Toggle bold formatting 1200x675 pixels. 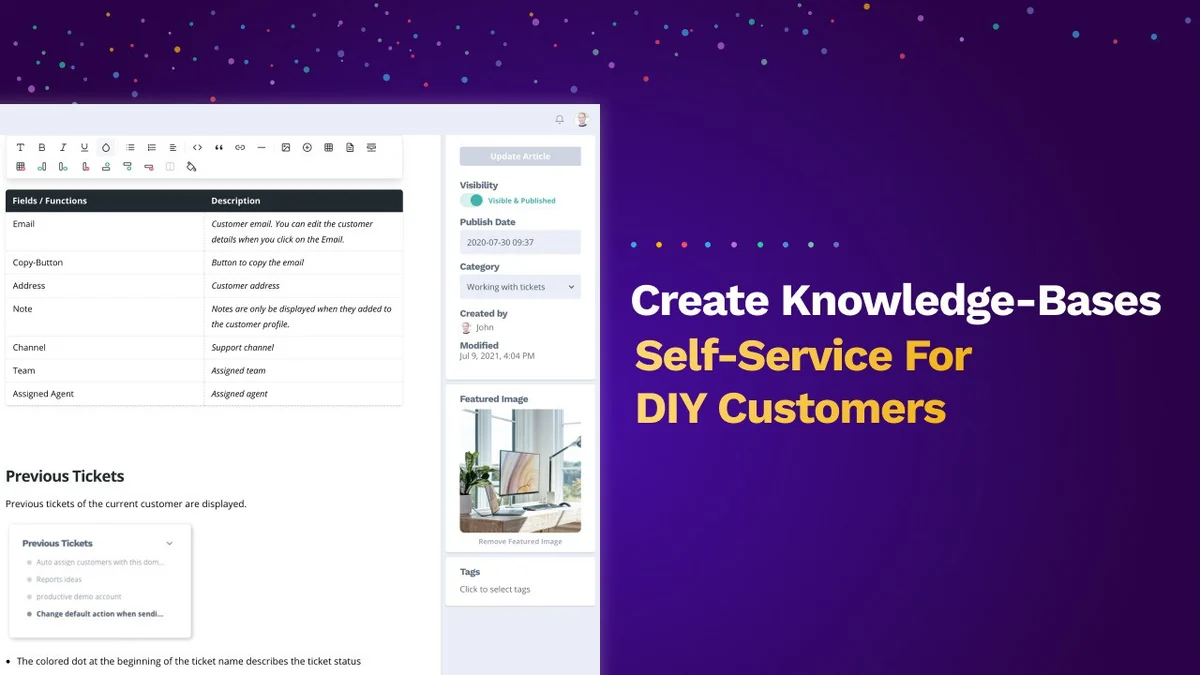[42, 148]
